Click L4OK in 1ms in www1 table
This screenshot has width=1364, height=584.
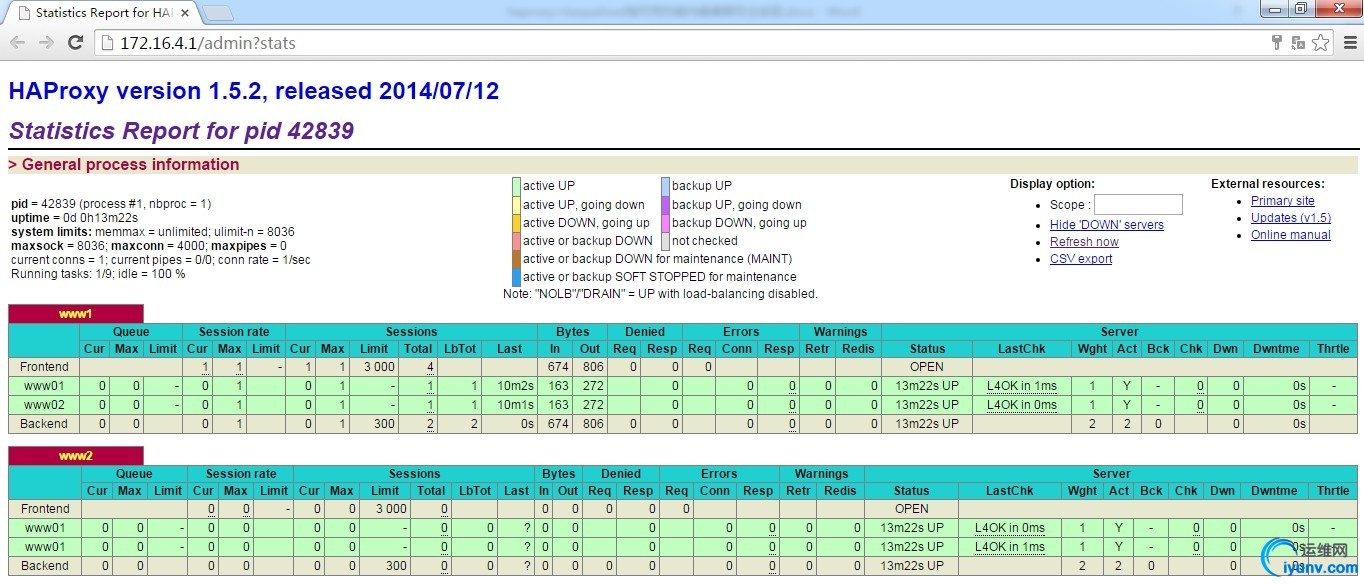[x=1022, y=386]
